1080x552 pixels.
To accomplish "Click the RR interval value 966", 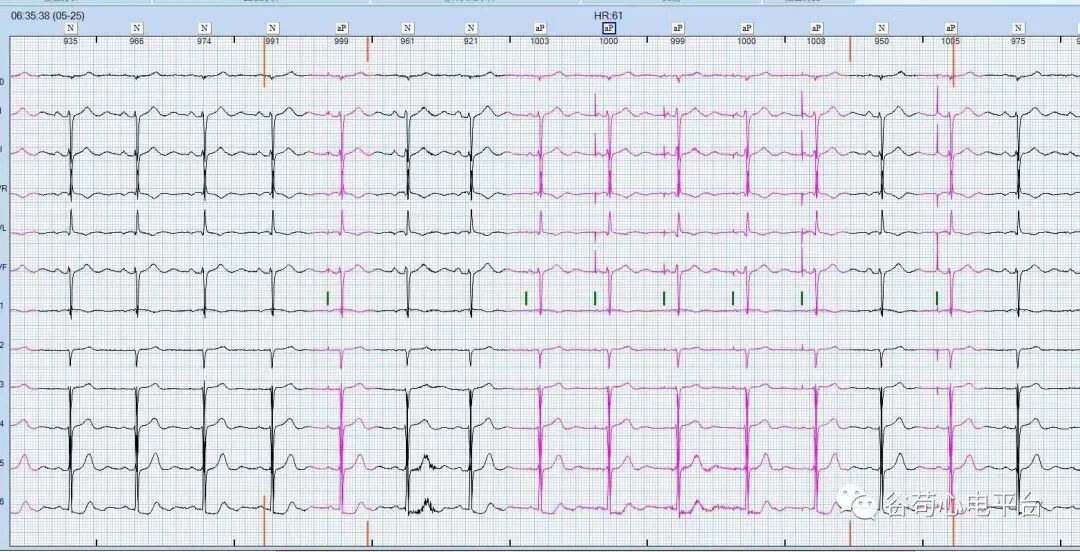I will [137, 41].
